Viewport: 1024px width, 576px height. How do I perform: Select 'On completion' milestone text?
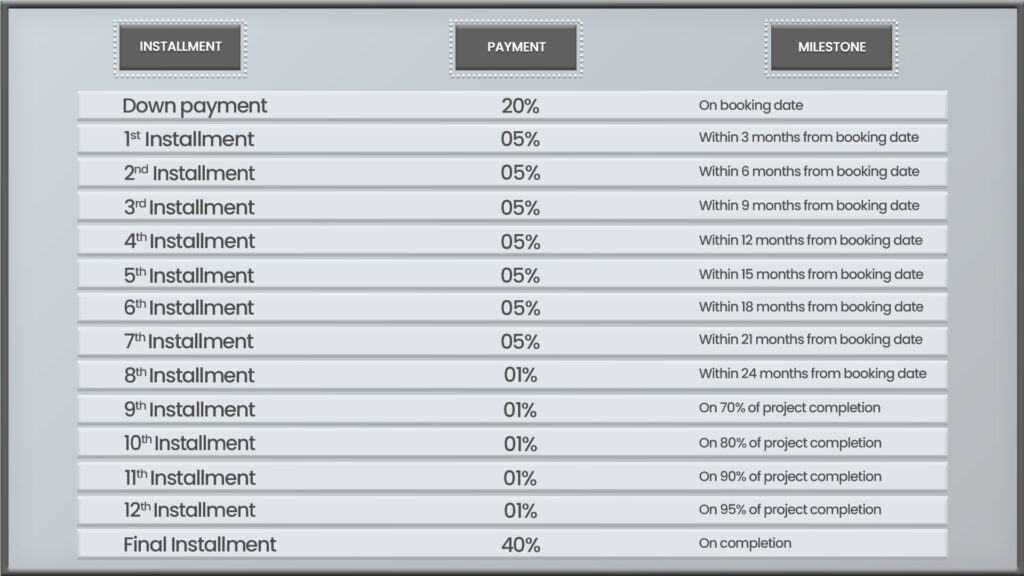pos(745,543)
